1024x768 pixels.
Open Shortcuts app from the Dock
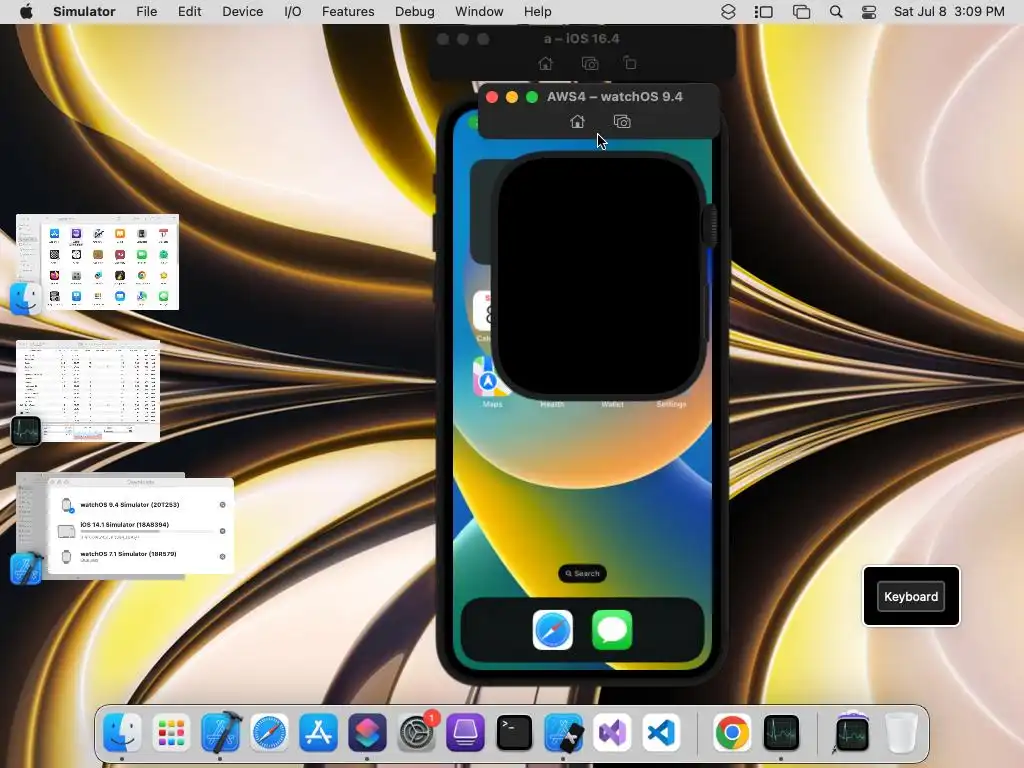367,732
